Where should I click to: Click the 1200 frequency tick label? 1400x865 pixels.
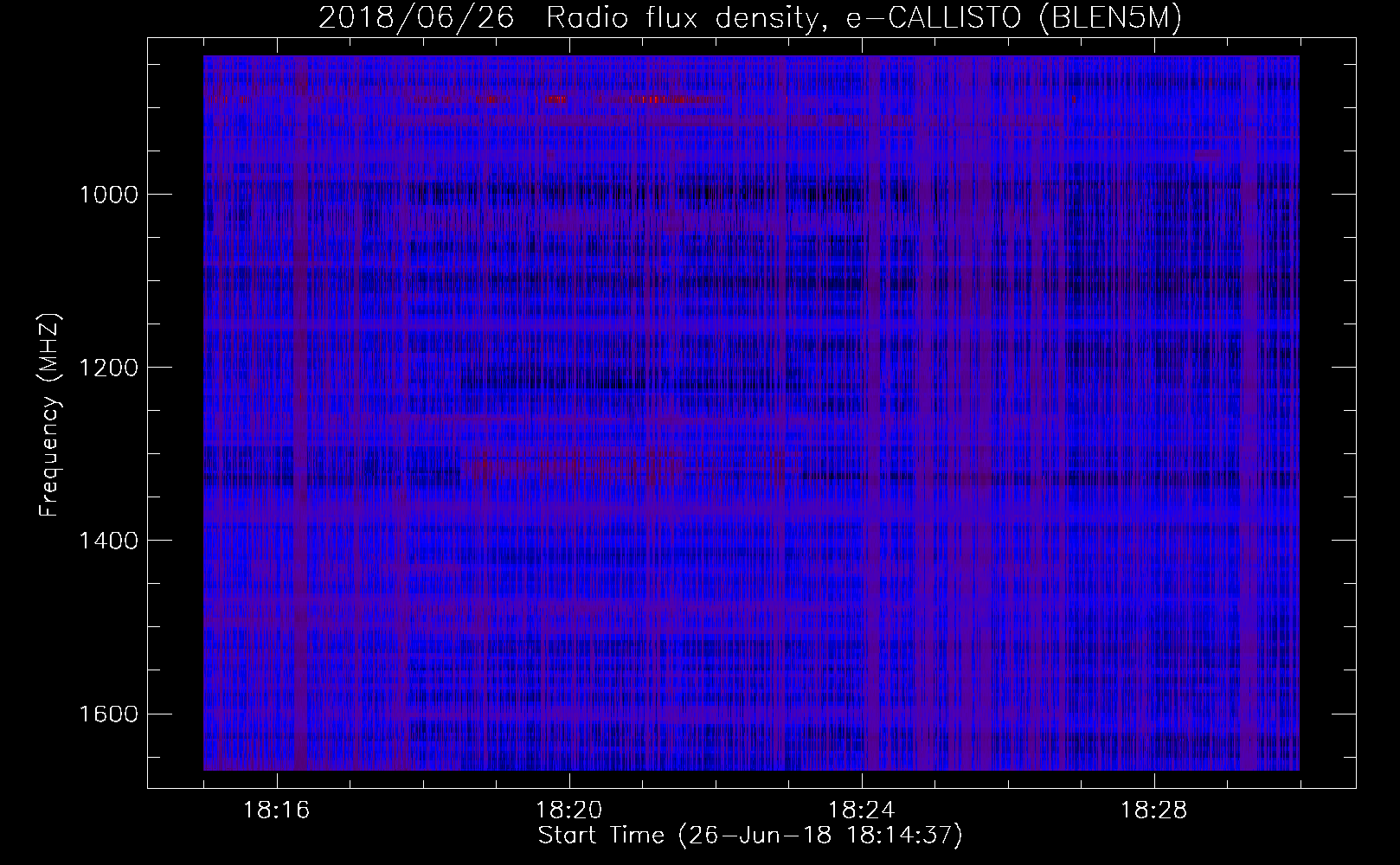click(x=108, y=368)
